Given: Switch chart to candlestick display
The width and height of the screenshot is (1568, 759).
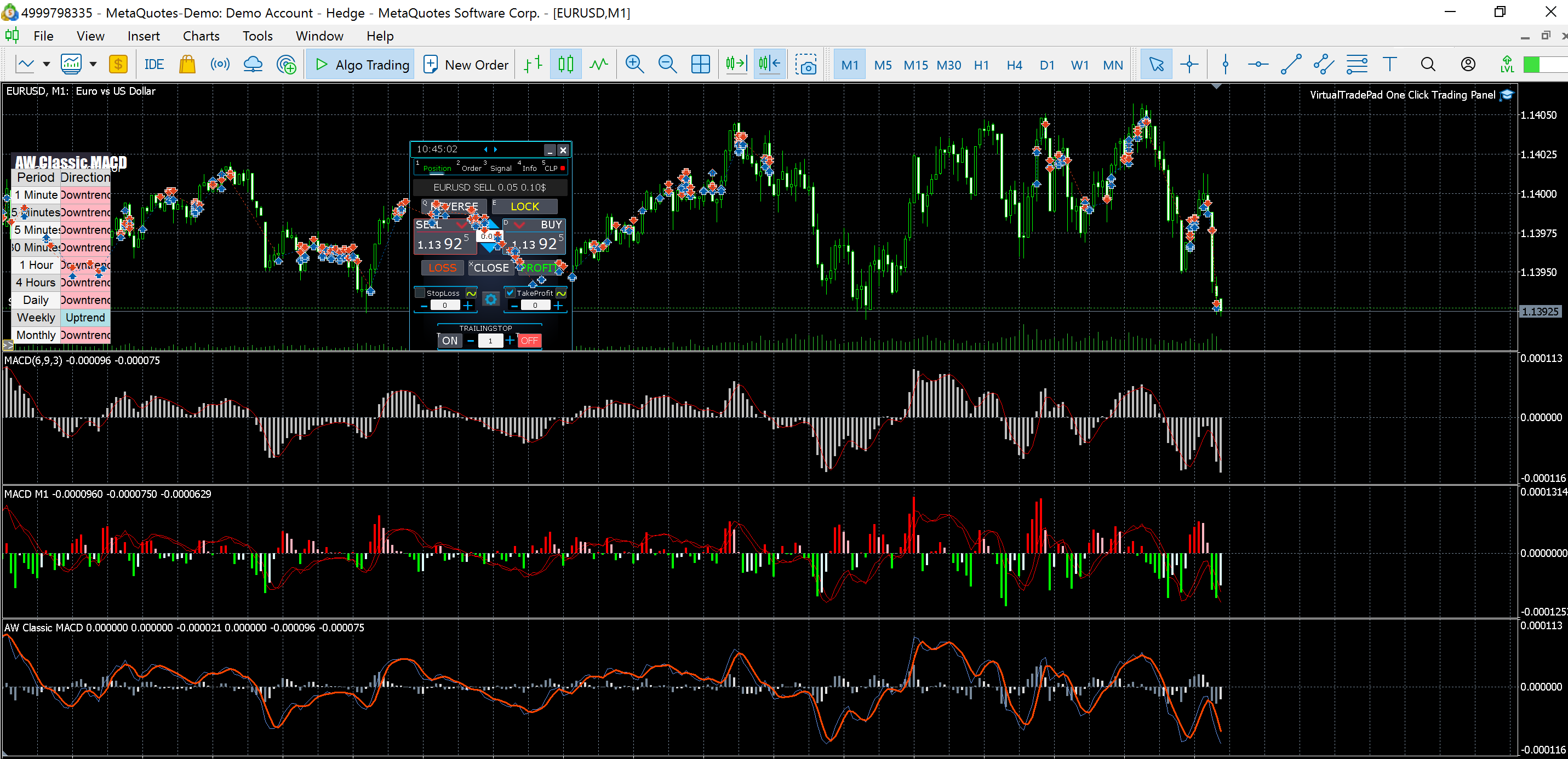Looking at the screenshot, I should point(565,65).
